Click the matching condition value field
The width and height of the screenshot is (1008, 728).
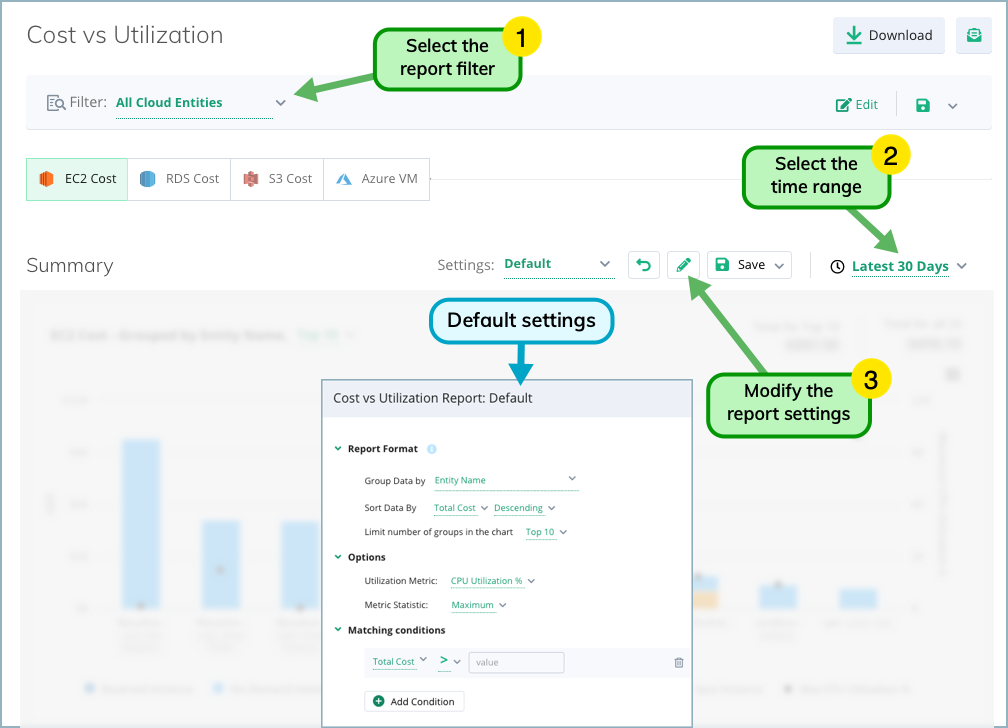tap(516, 662)
